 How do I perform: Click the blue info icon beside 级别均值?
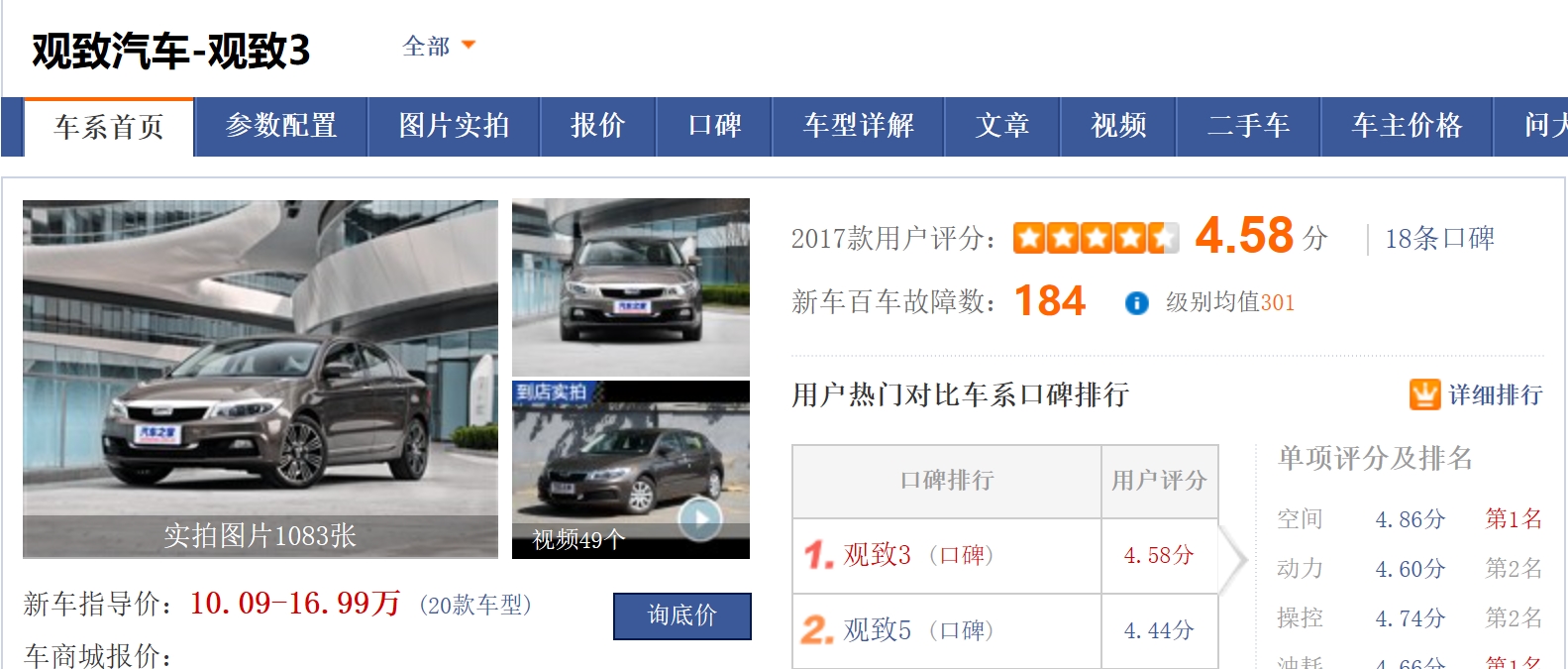tap(1137, 303)
